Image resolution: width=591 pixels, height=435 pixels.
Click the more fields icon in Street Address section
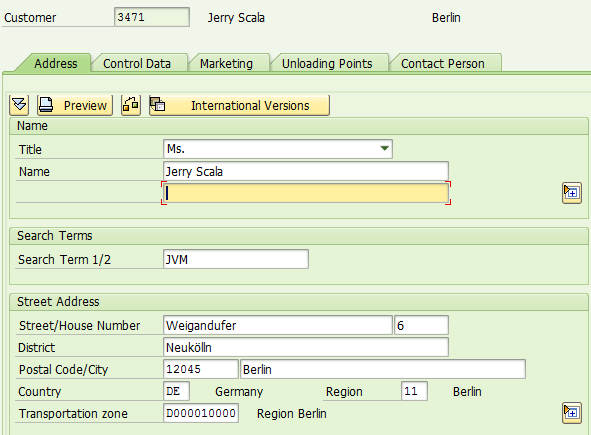[572, 413]
